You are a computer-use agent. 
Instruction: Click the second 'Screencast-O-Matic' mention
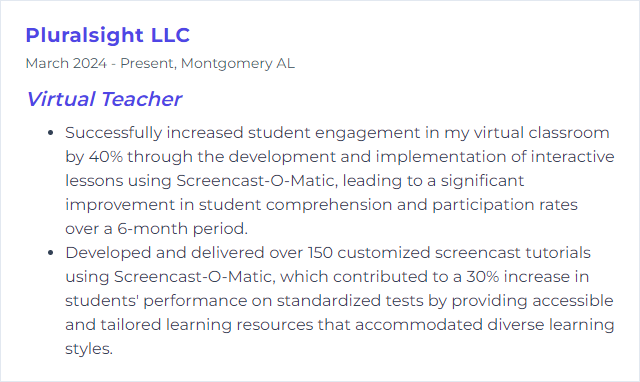[x=195, y=277]
